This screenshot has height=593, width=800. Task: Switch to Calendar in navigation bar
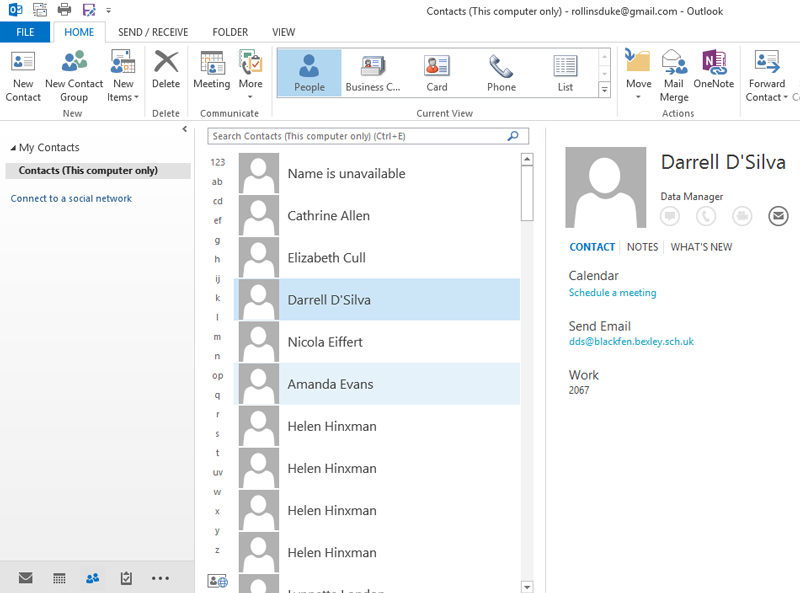[59, 578]
